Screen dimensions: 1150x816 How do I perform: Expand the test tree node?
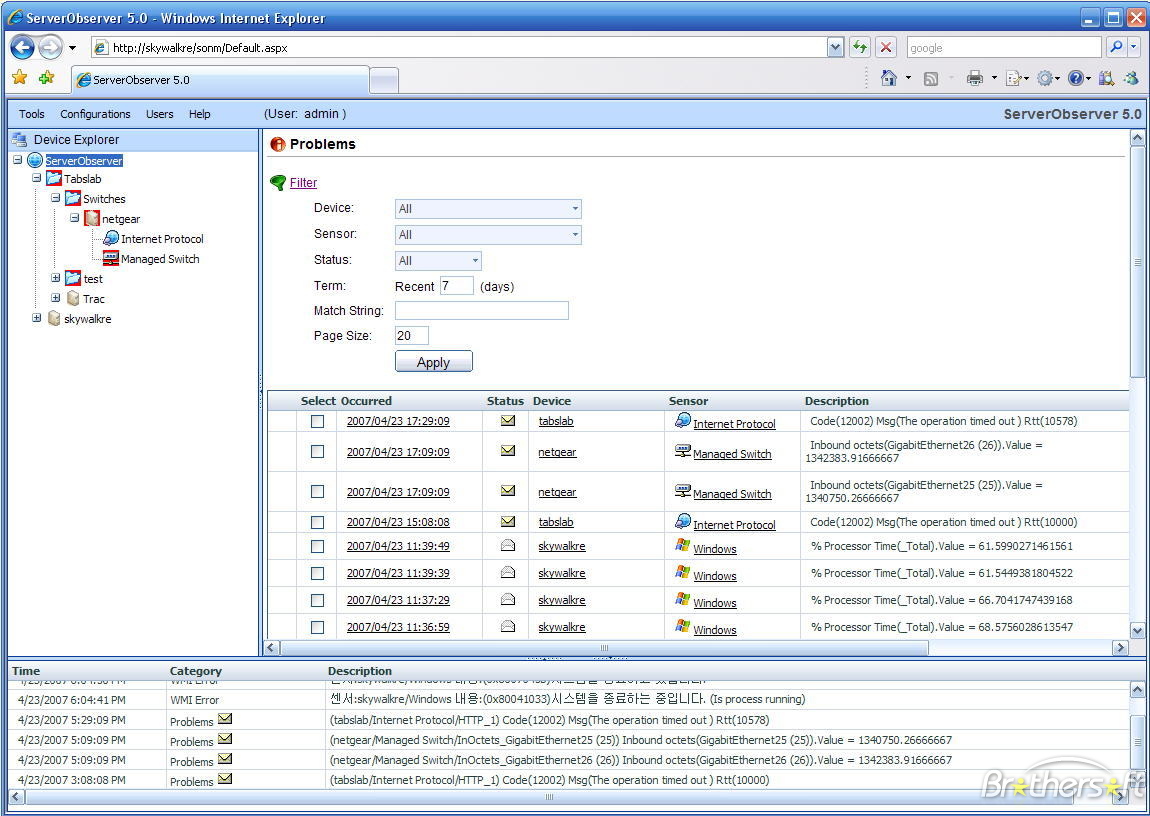pyautogui.click(x=55, y=278)
